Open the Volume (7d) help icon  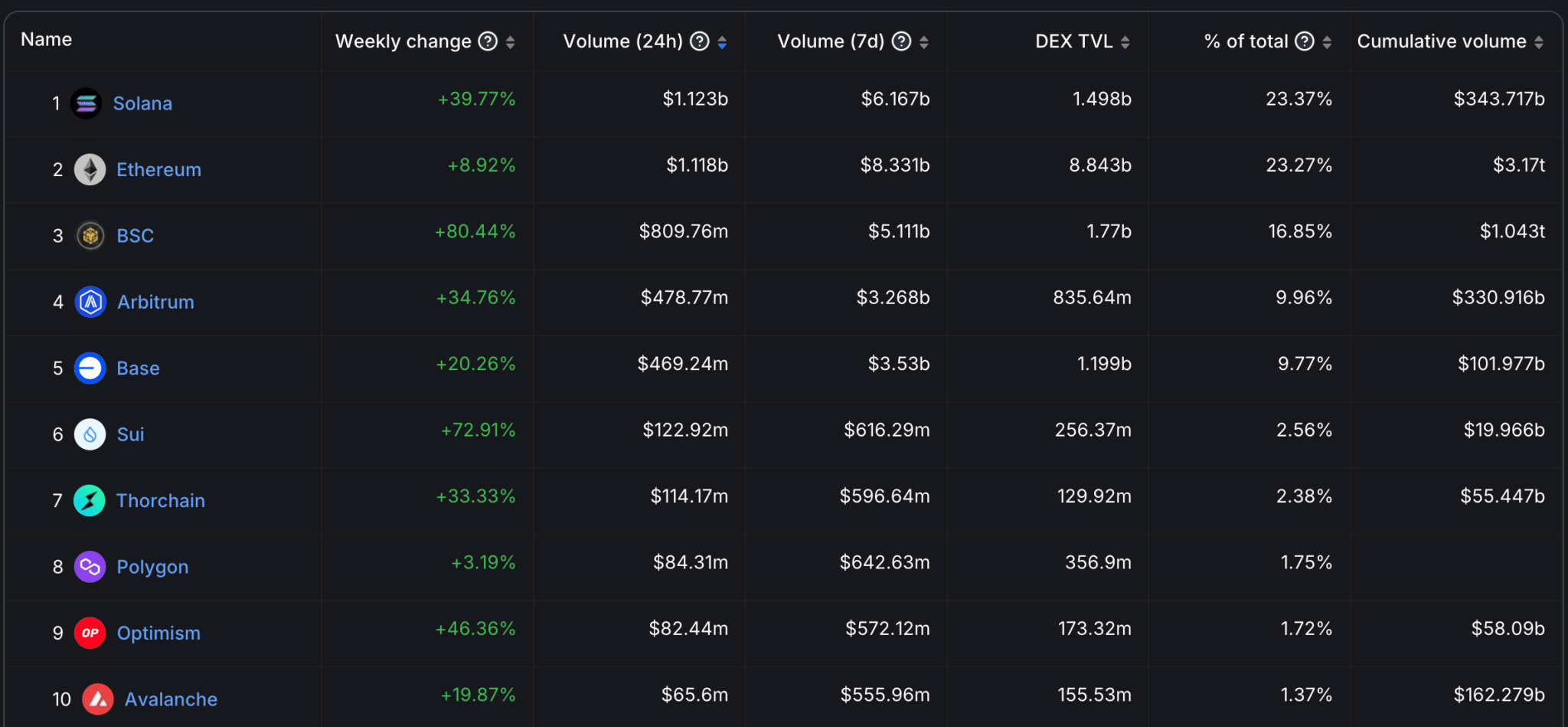pos(902,41)
